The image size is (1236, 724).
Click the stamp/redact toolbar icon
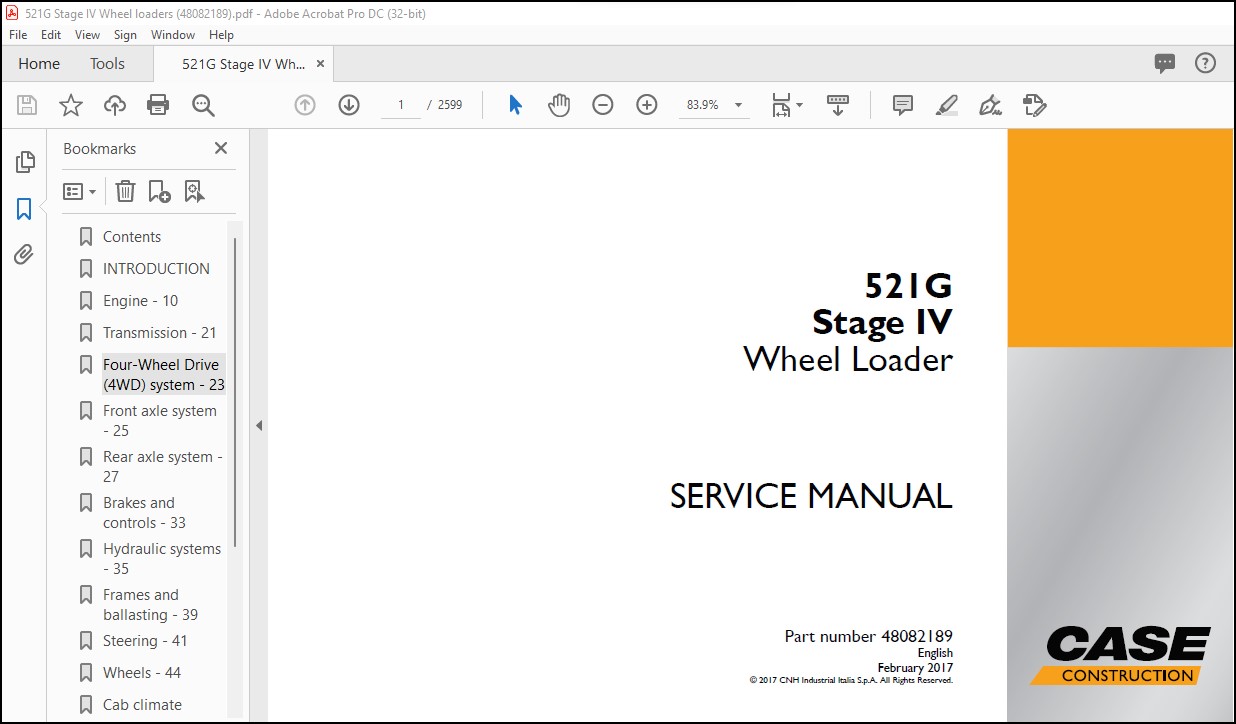(x=1034, y=105)
